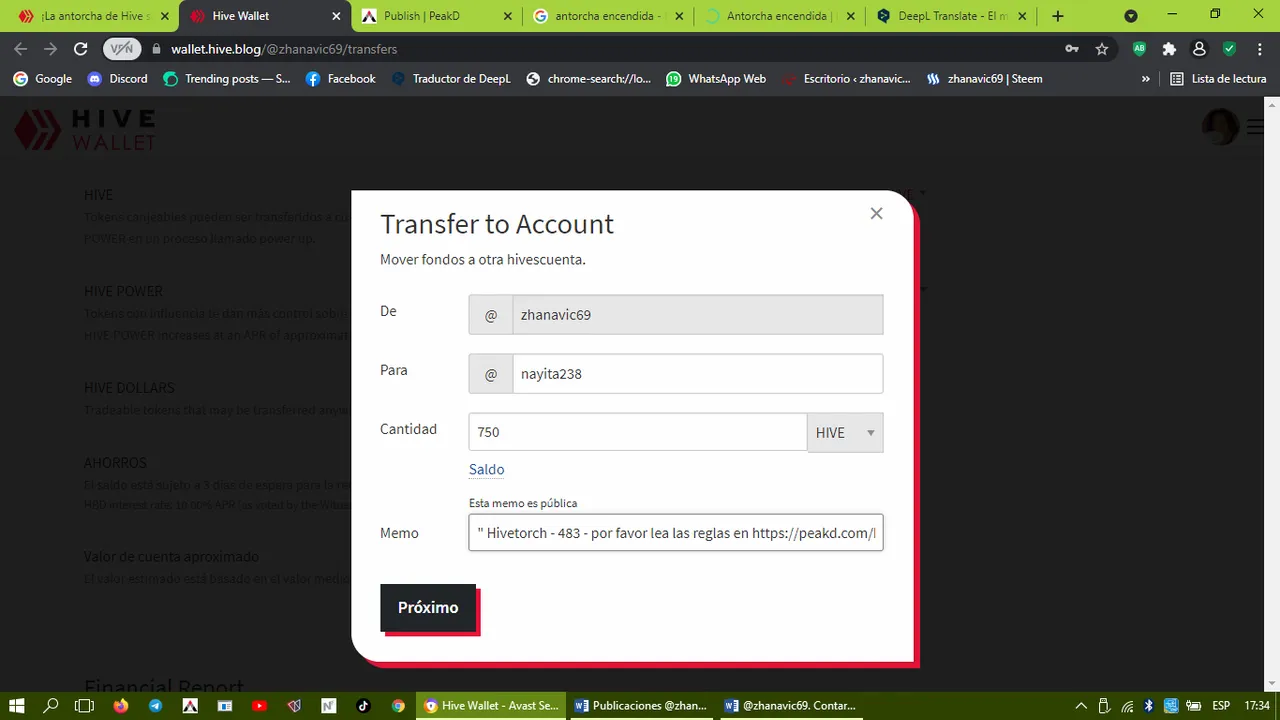This screenshot has height=720, width=1280.
Task: Open the N app icon in taskbar
Action: click(x=328, y=705)
